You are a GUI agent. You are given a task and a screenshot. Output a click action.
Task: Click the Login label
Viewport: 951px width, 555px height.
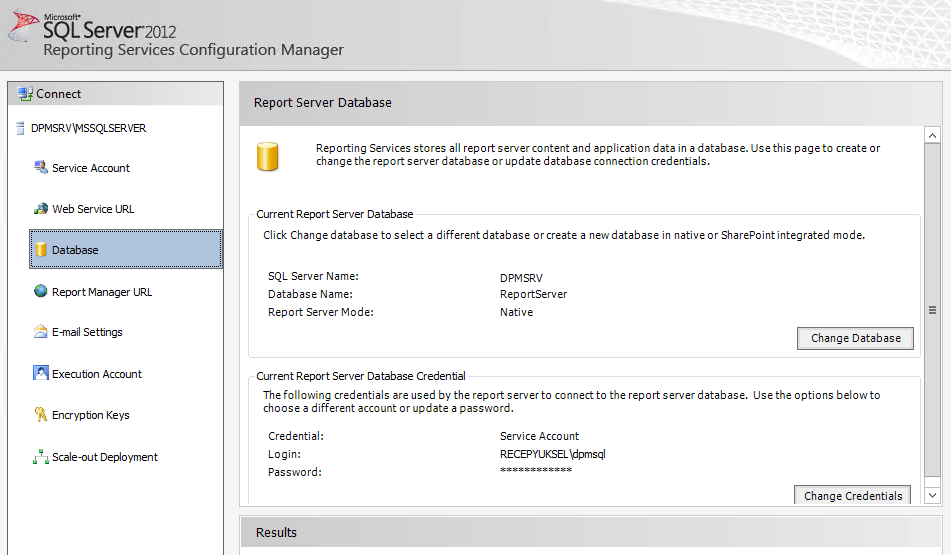coord(284,454)
